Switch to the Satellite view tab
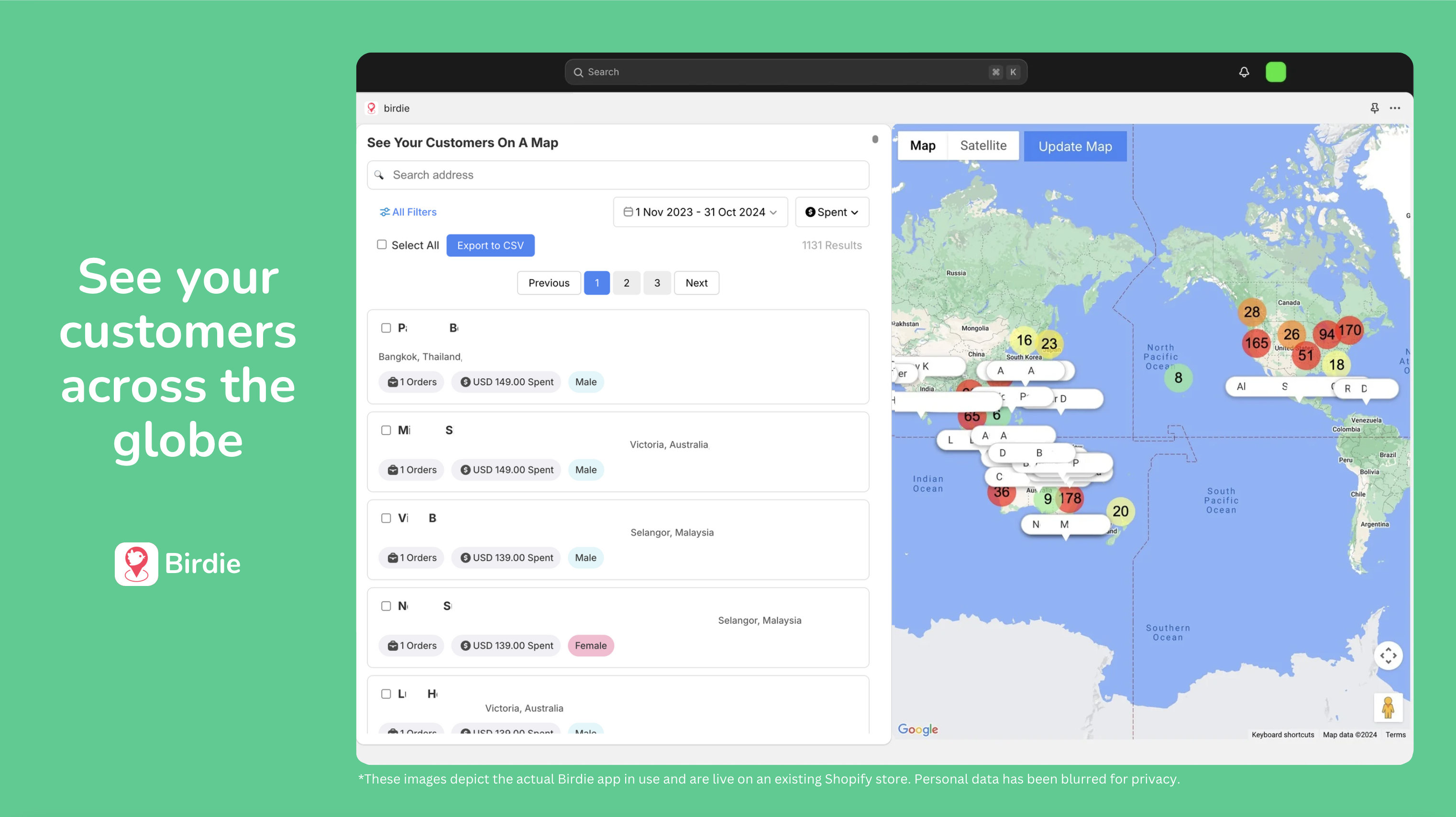Image resolution: width=1456 pixels, height=817 pixels. coord(983,146)
